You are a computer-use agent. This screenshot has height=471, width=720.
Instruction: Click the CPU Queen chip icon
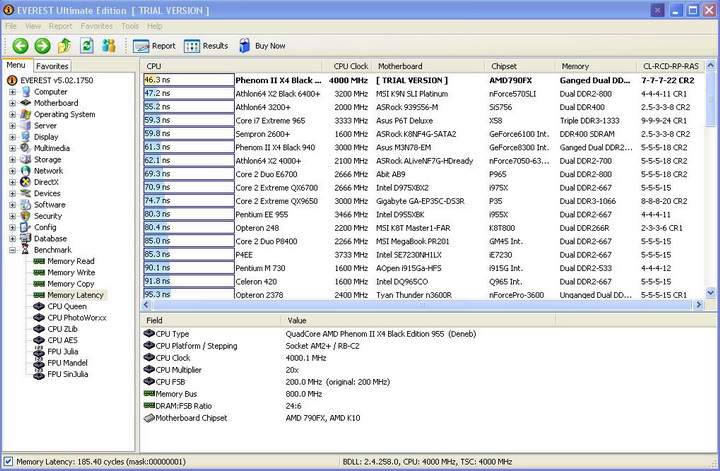pos(39,307)
